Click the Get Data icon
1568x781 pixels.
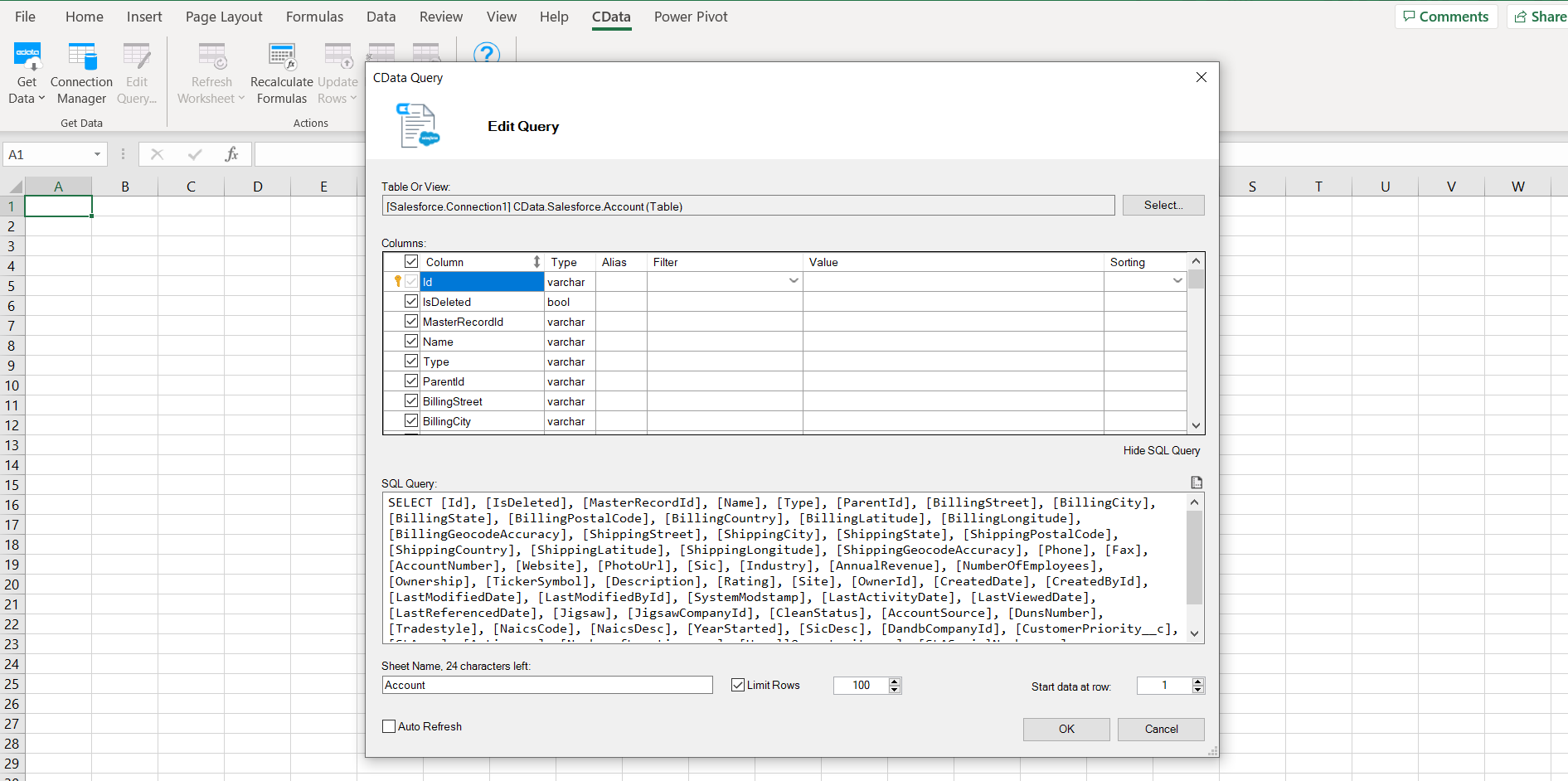coord(27,56)
